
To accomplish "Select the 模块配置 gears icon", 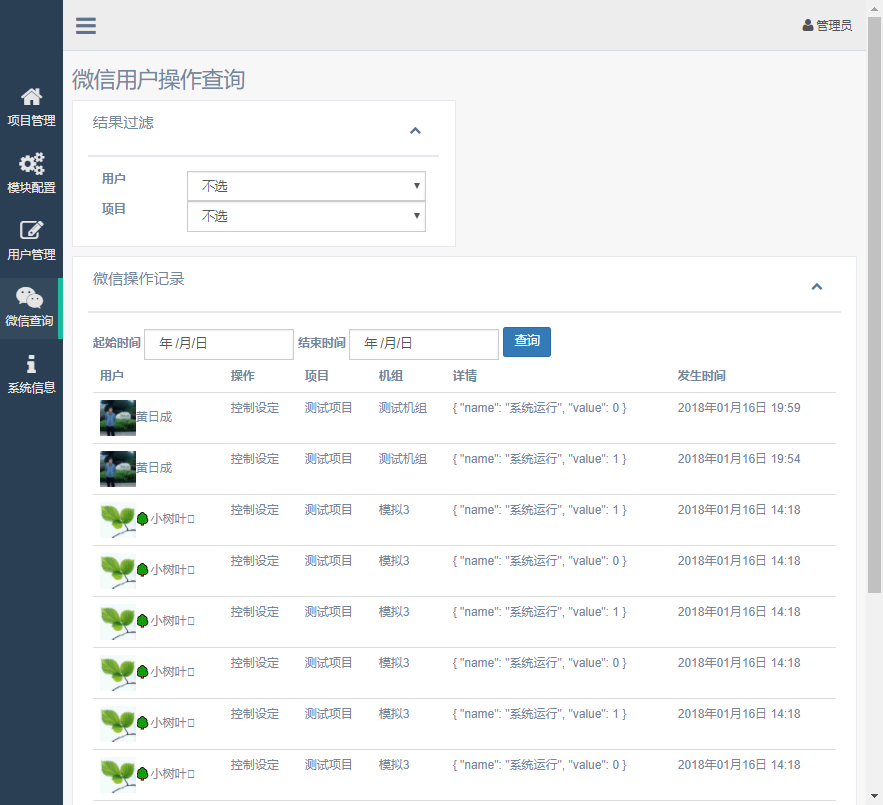I will point(31,163).
